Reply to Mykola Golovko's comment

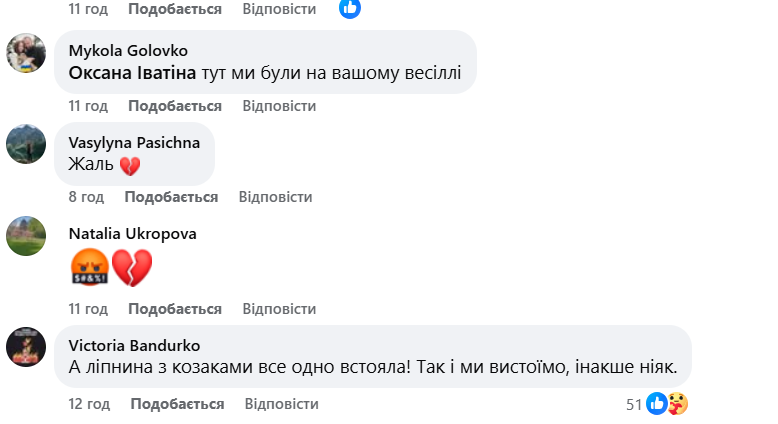tap(279, 106)
